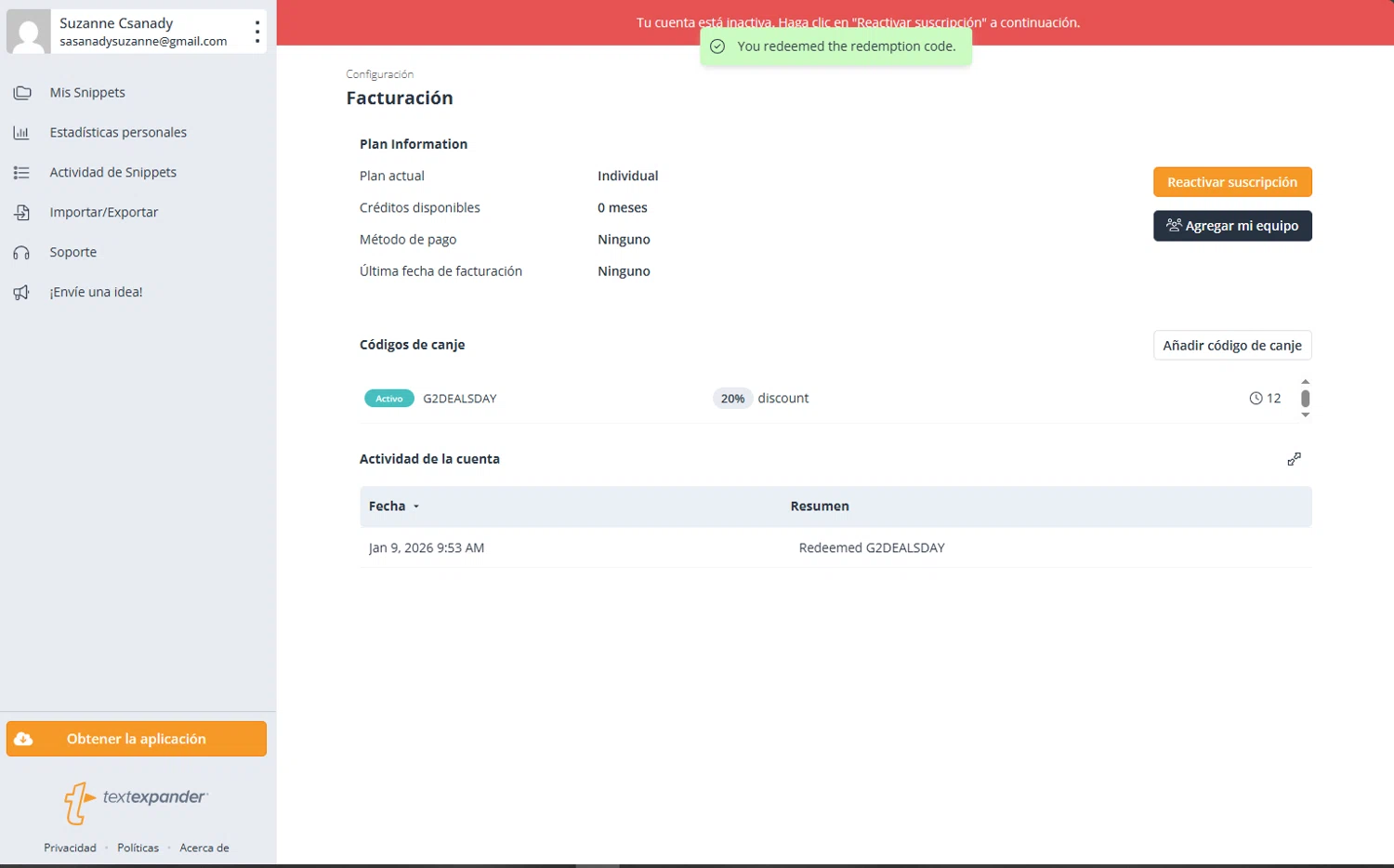Select Importar/Exportar in the sidebar
The image size is (1394, 868).
click(104, 213)
